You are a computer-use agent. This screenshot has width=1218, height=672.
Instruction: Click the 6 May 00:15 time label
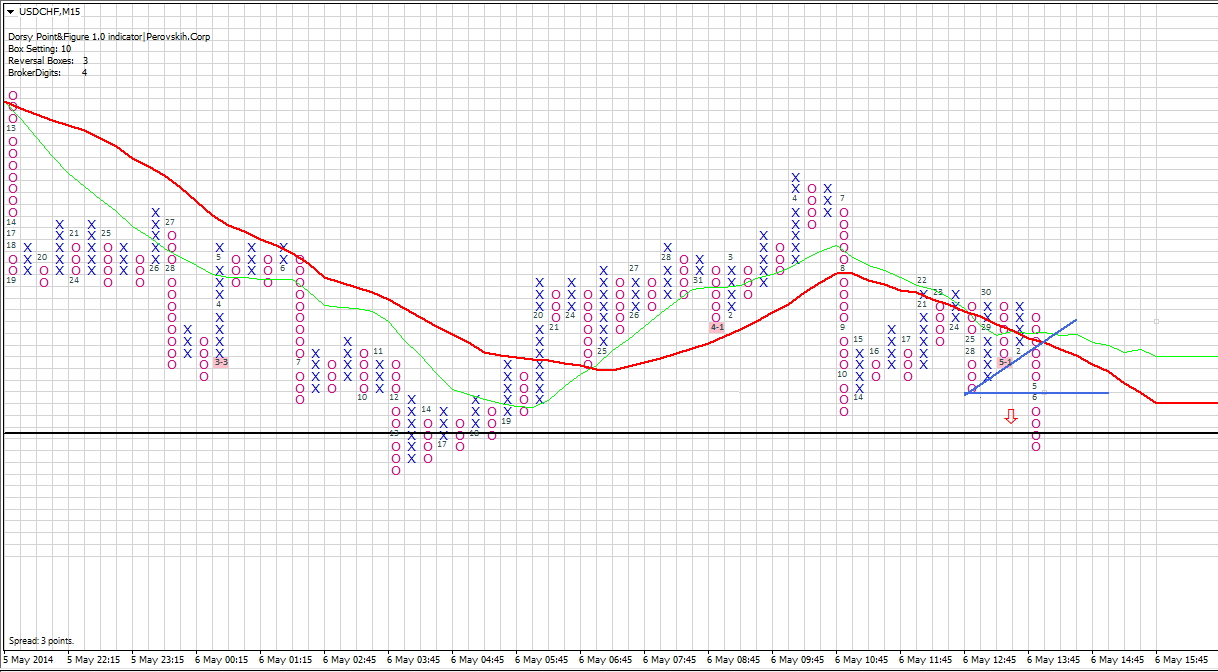(x=222, y=660)
